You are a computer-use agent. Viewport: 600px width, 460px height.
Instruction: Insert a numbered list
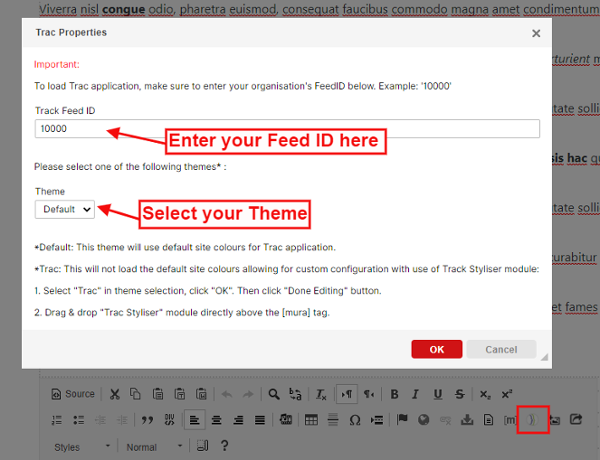57,420
